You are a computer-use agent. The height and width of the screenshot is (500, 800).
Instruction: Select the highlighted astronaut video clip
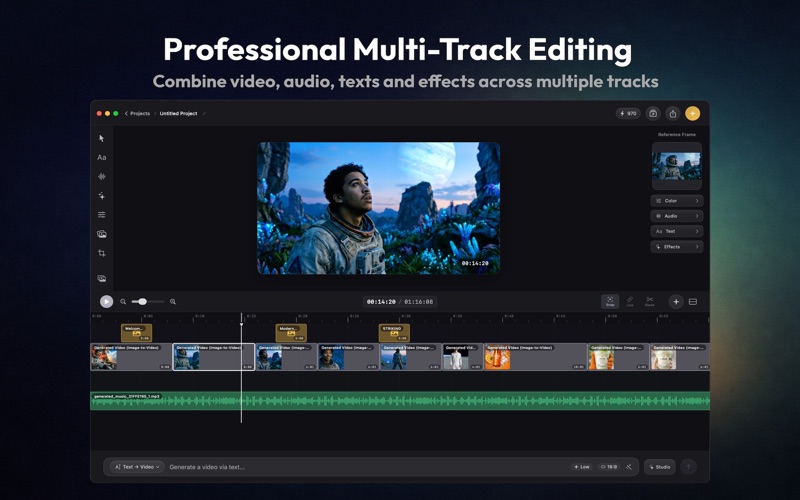click(214, 357)
